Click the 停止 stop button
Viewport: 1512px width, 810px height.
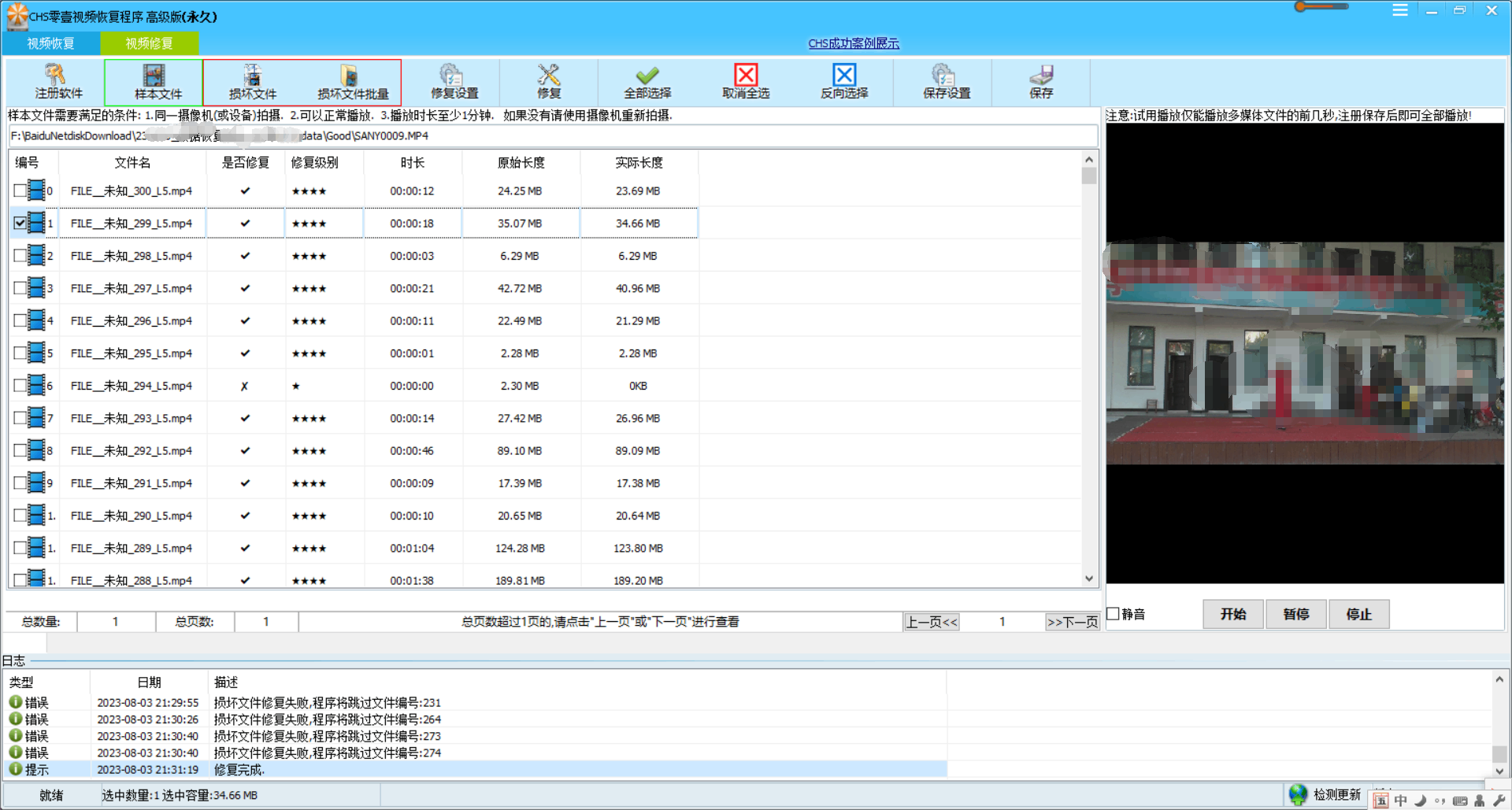[1359, 614]
